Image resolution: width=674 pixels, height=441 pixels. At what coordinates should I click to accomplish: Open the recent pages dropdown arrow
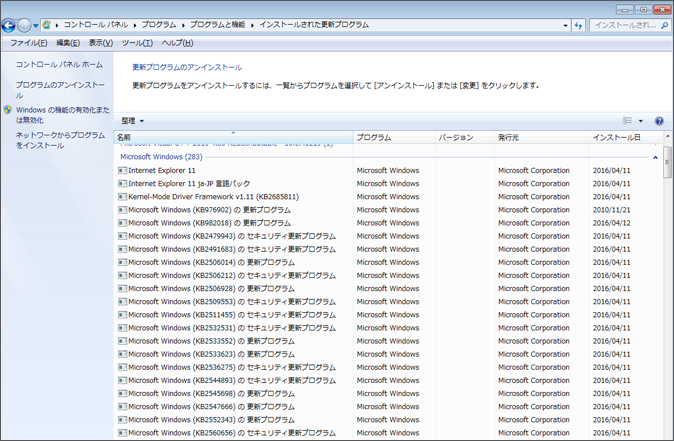tap(36, 26)
